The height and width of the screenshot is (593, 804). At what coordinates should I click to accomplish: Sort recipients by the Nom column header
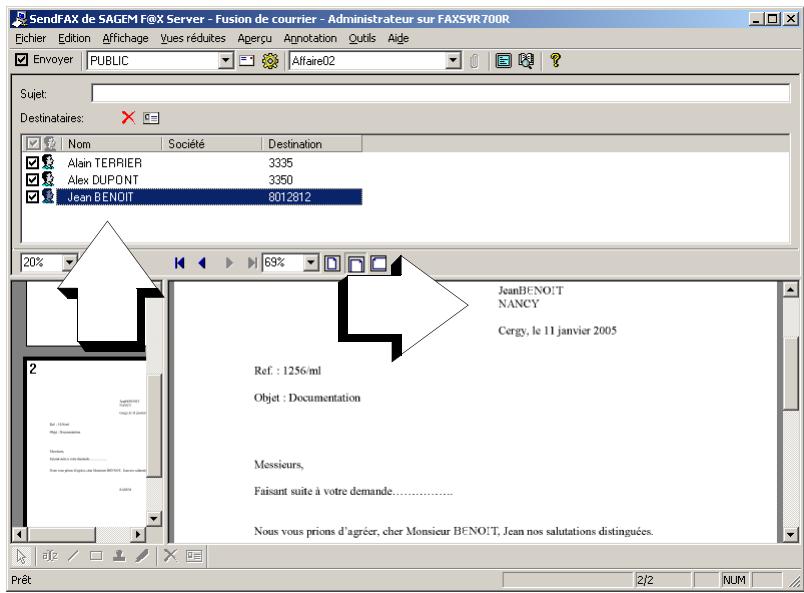coord(111,144)
